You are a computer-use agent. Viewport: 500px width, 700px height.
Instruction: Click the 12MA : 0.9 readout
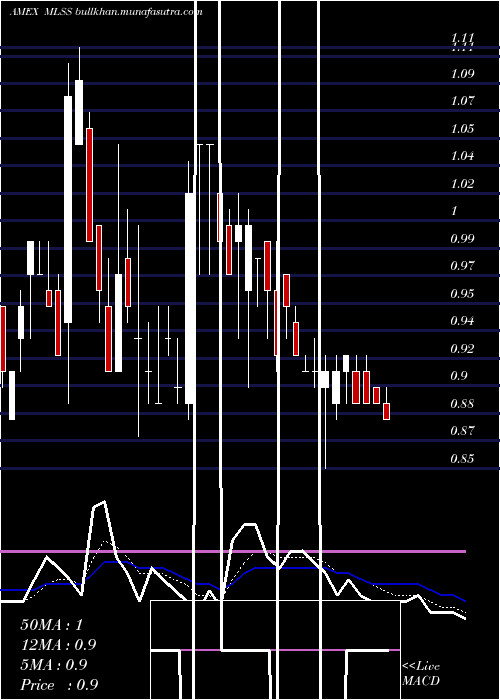(58, 645)
